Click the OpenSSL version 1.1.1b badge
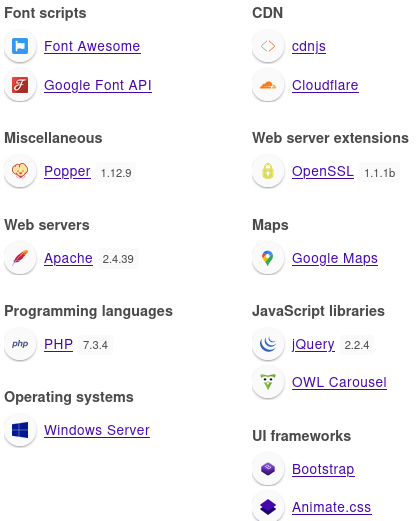This screenshot has width=418, height=521. click(x=379, y=173)
